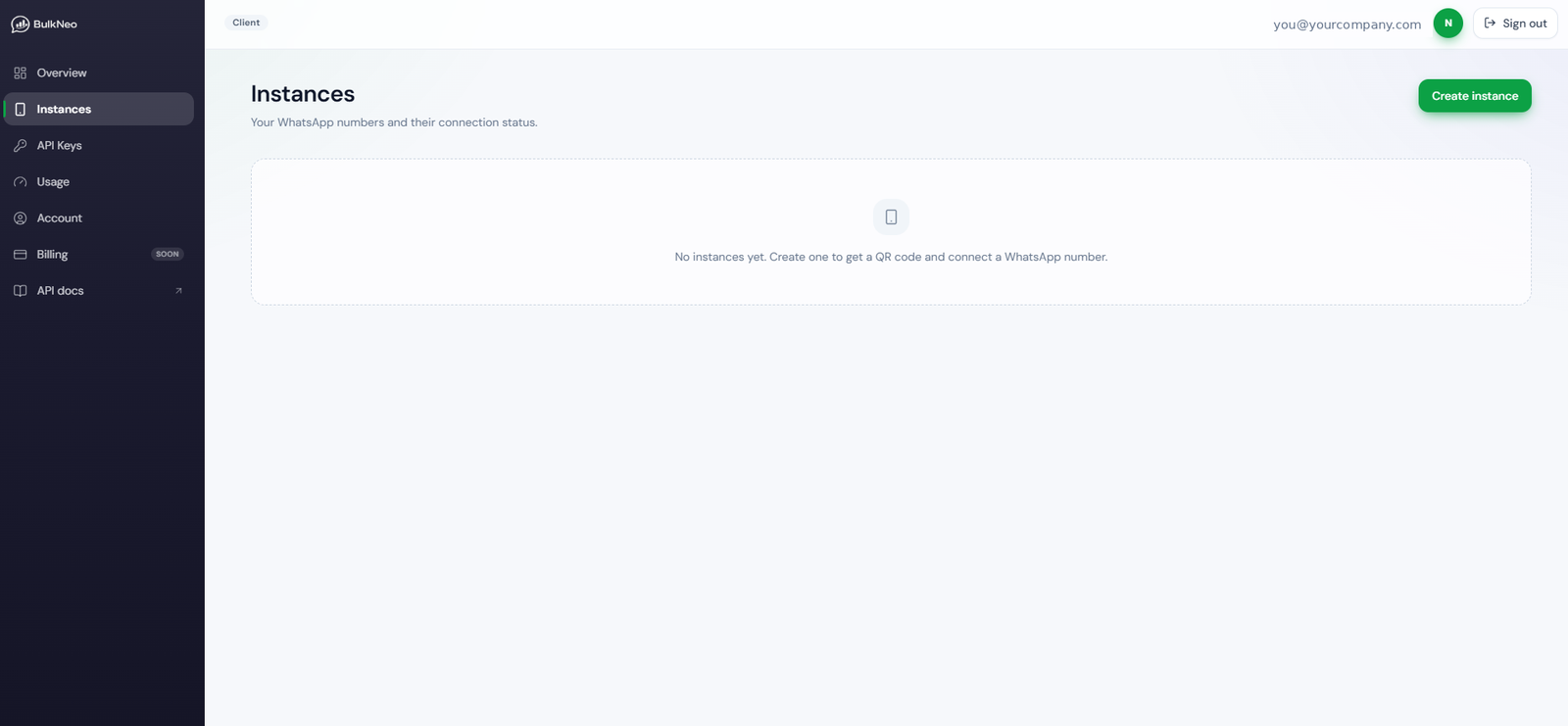Go to API Keys section
Image resolution: width=1568 pixels, height=726 pixels.
tap(99, 145)
